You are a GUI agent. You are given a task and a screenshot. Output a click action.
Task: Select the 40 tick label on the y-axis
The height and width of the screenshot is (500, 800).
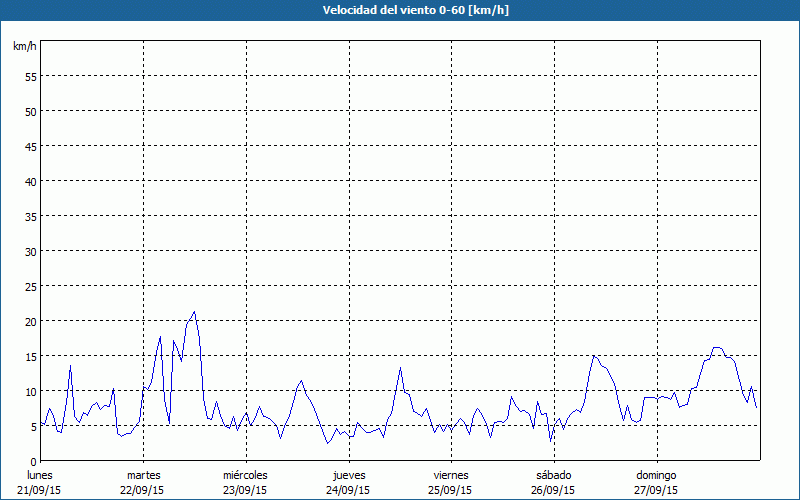click(30, 182)
